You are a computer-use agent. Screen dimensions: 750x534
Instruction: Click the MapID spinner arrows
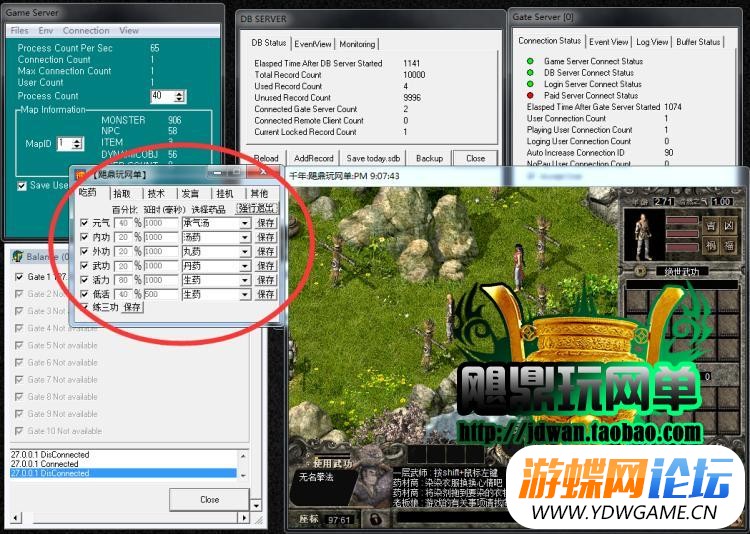[x=77, y=144]
